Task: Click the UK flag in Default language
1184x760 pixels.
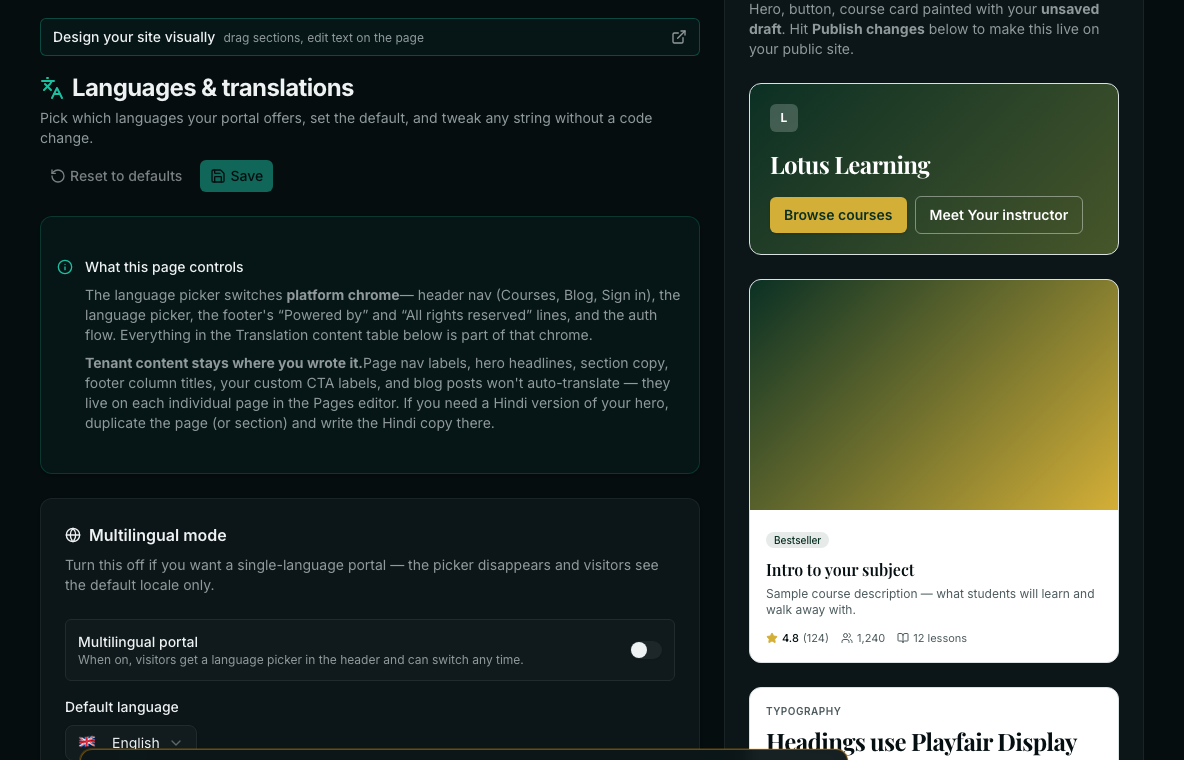Action: point(87,742)
